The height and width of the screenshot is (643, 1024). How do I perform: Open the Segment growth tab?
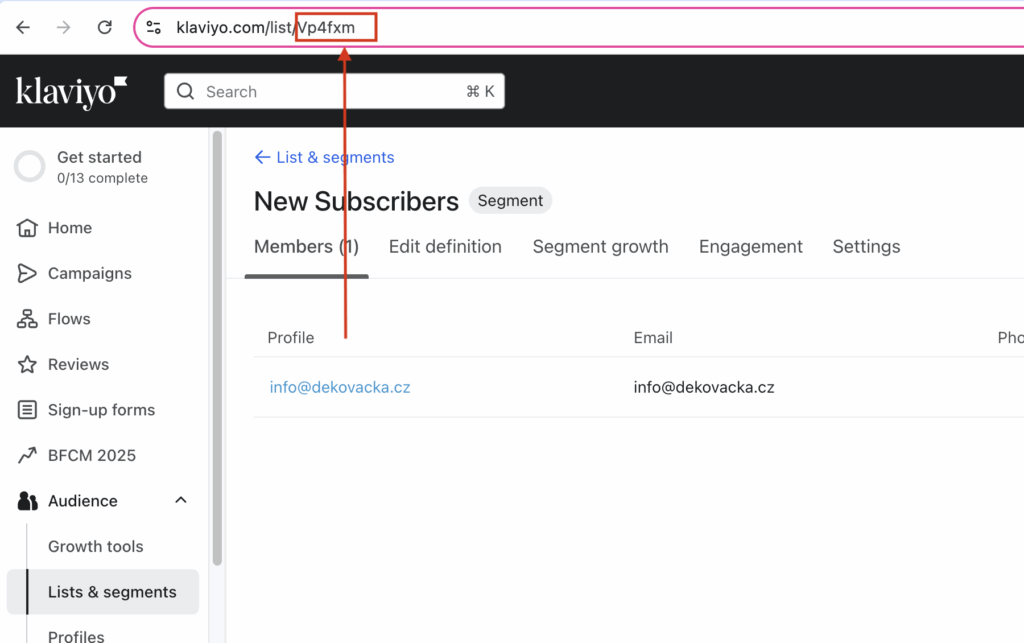pyautogui.click(x=601, y=247)
